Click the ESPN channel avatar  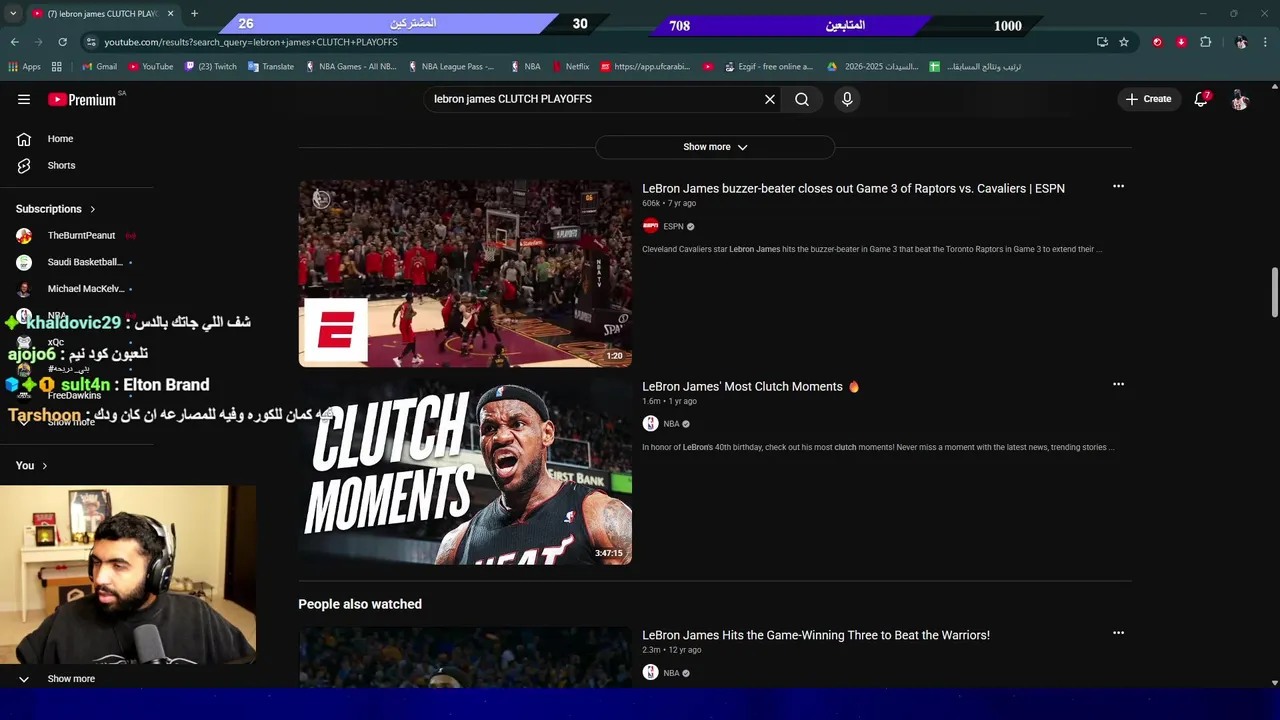(650, 226)
